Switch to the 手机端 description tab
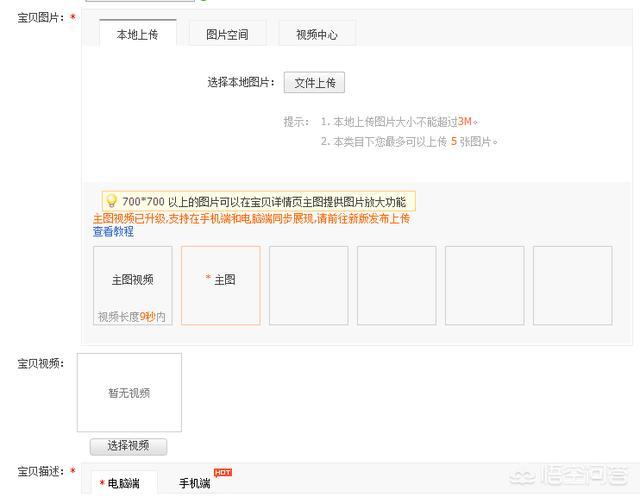640x497 pixels. (195, 484)
